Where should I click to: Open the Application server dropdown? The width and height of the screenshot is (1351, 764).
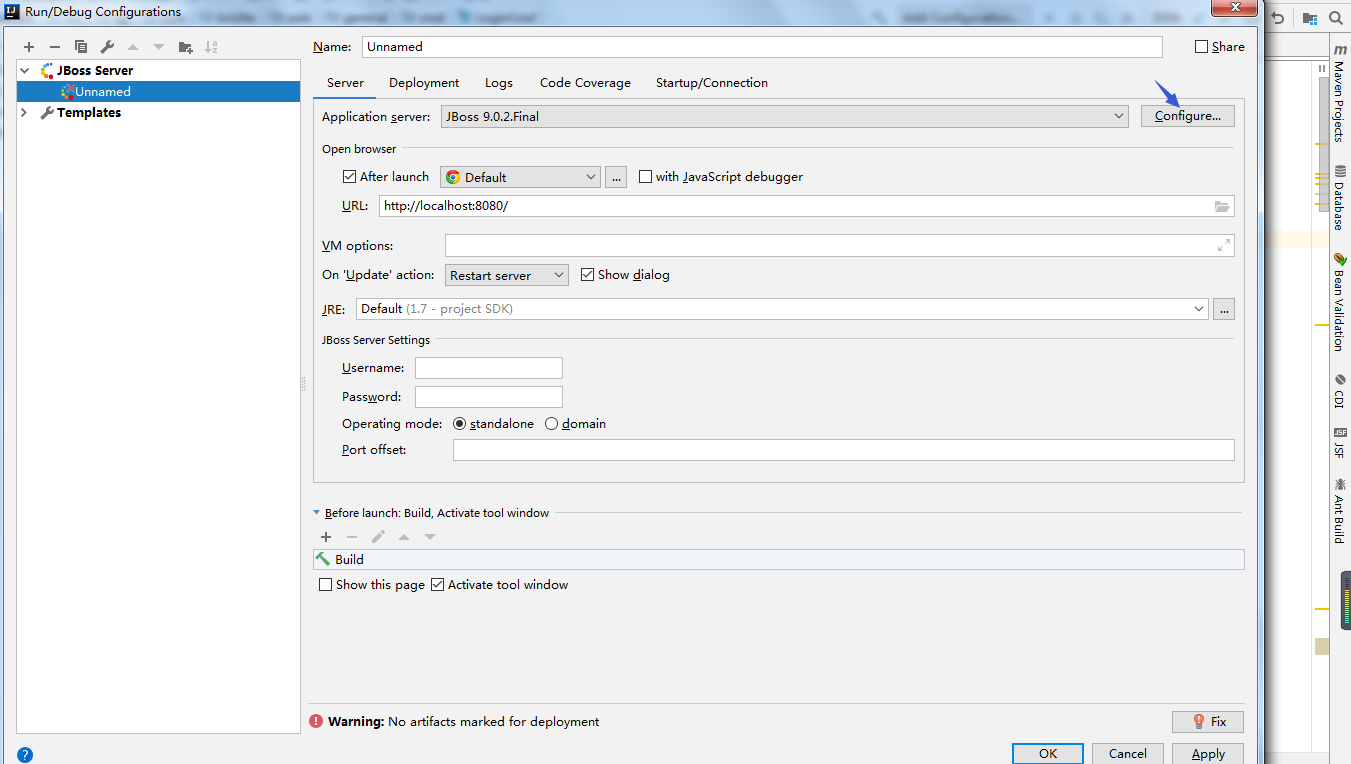click(785, 117)
